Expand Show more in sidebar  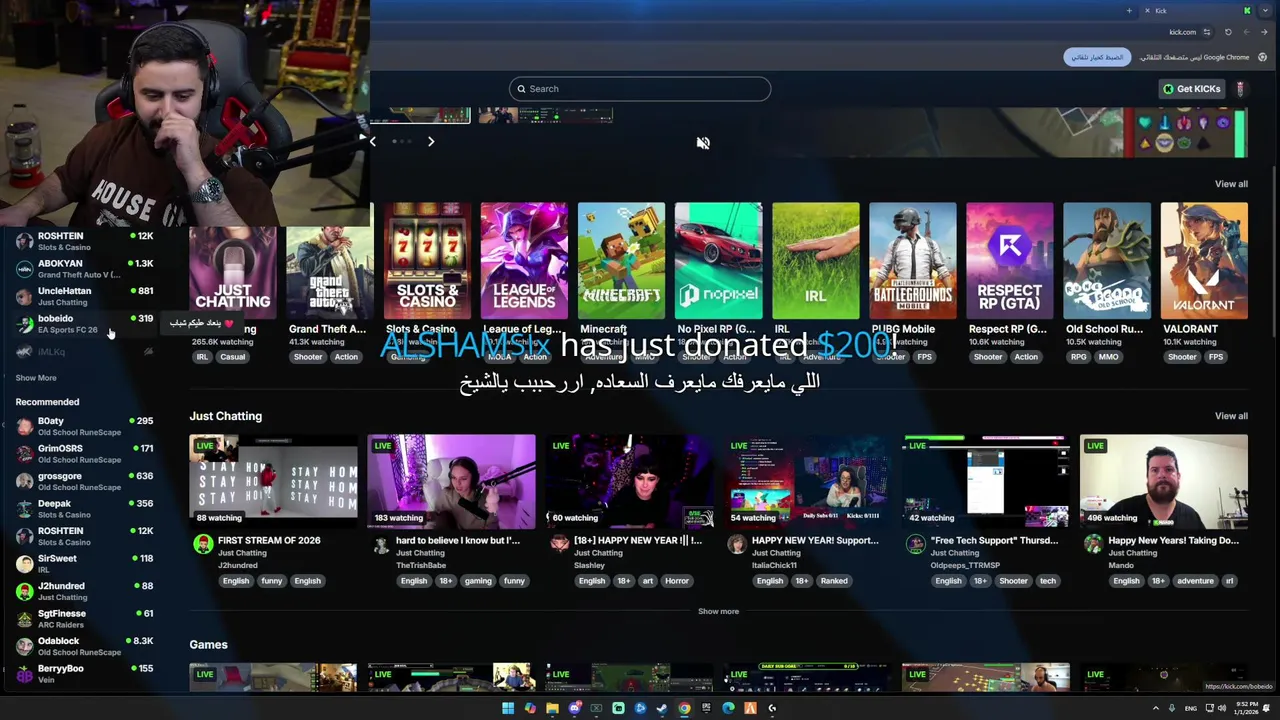pyautogui.click(x=36, y=378)
